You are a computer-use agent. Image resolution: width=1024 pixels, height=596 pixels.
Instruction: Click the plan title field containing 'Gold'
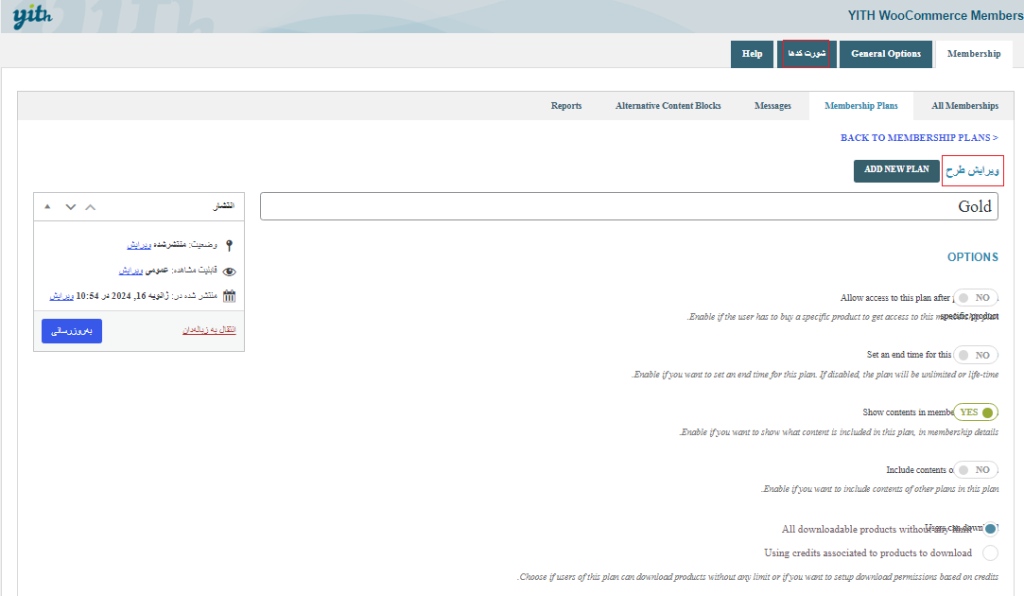coord(628,206)
